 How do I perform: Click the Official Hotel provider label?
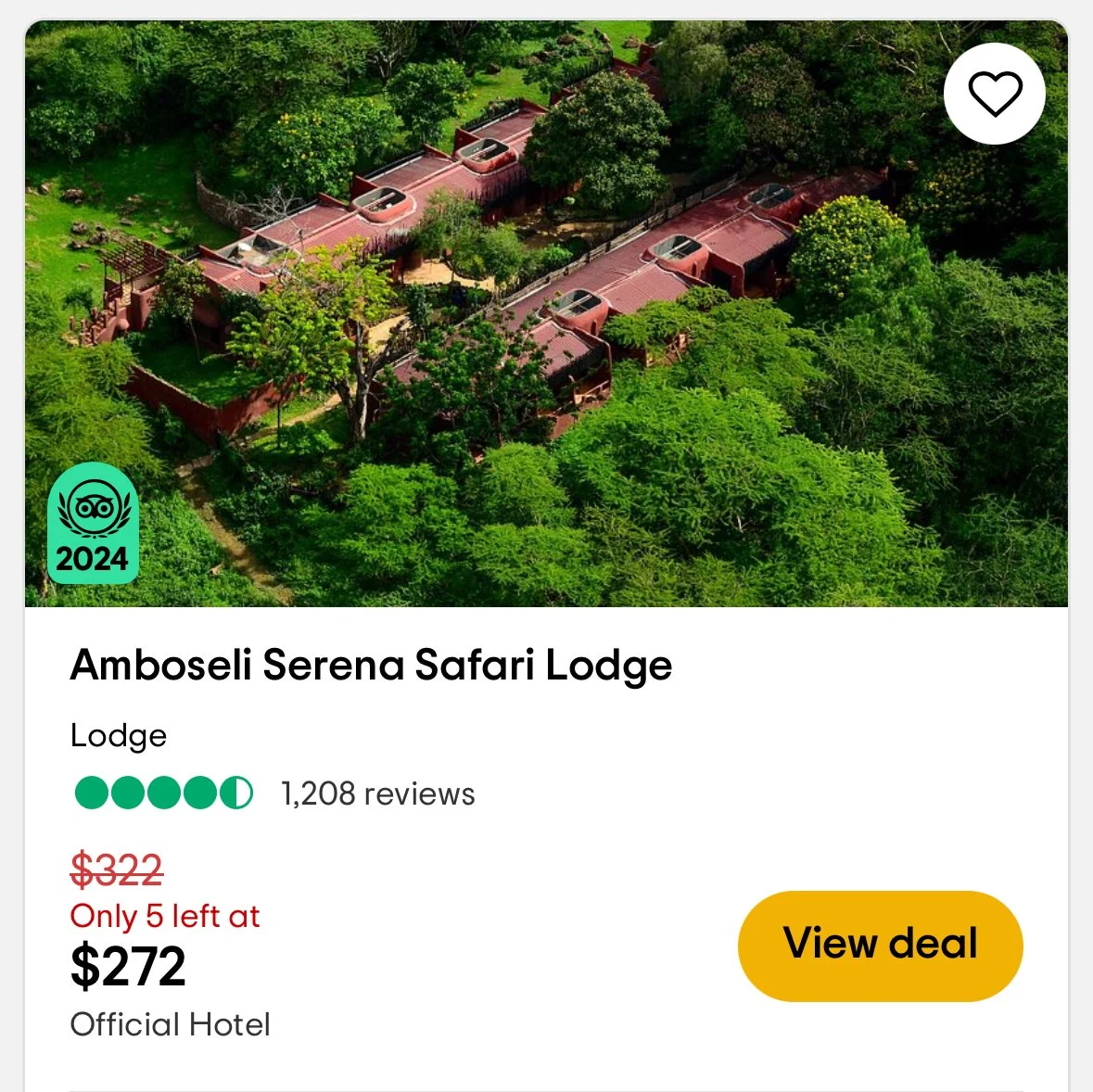pos(170,1024)
